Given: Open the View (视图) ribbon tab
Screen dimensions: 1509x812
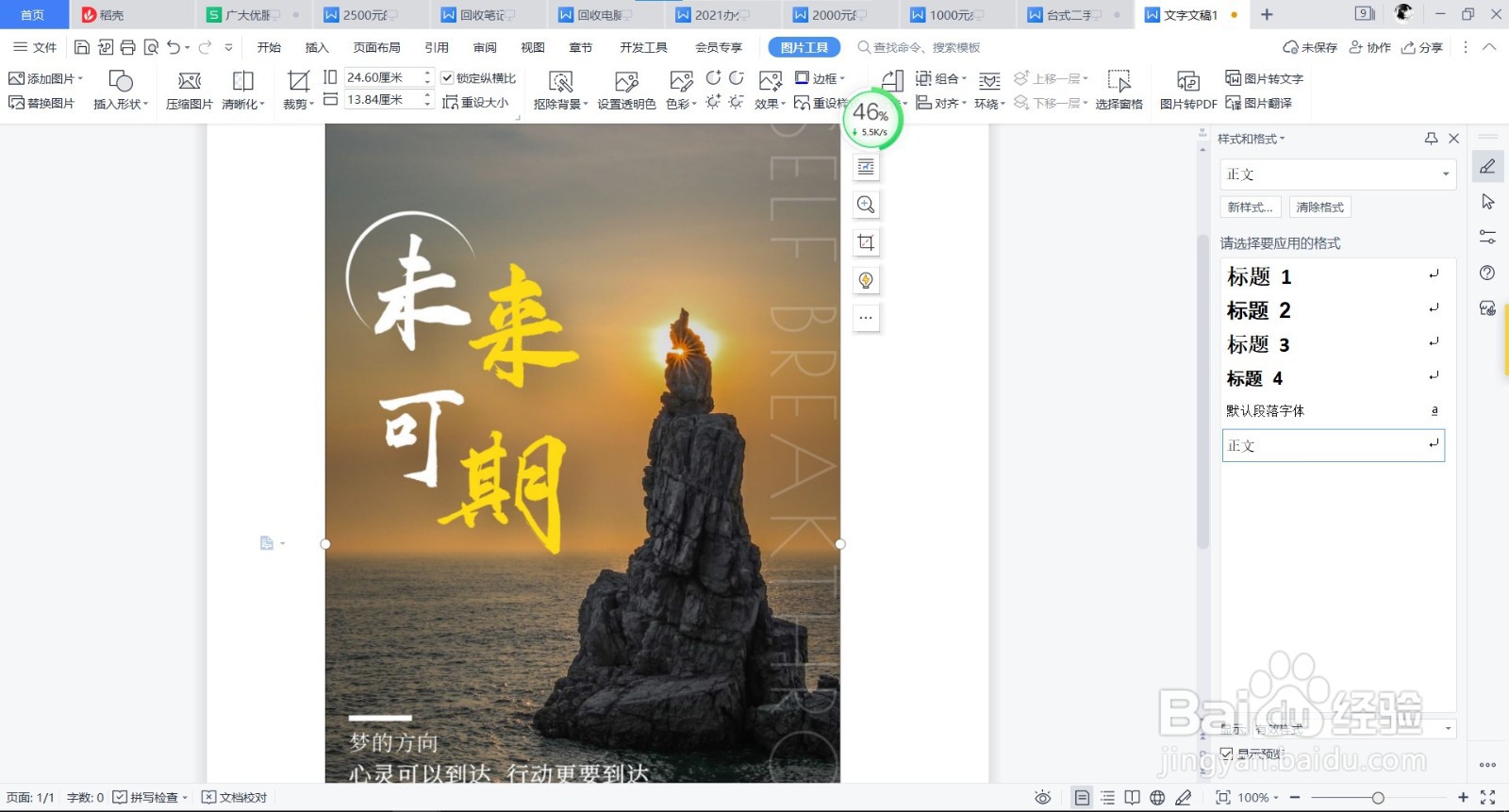Looking at the screenshot, I should [533, 47].
